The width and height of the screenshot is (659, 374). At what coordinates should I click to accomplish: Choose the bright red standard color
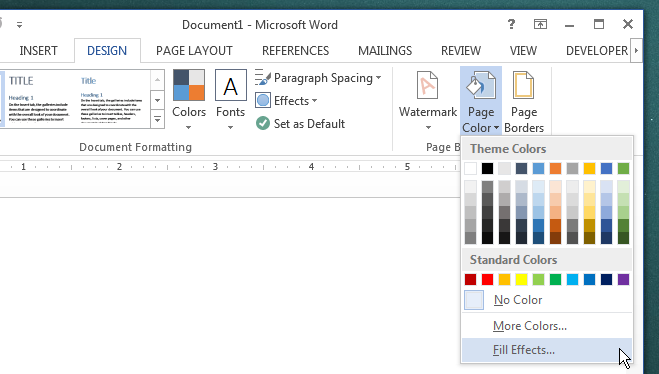(x=487, y=279)
